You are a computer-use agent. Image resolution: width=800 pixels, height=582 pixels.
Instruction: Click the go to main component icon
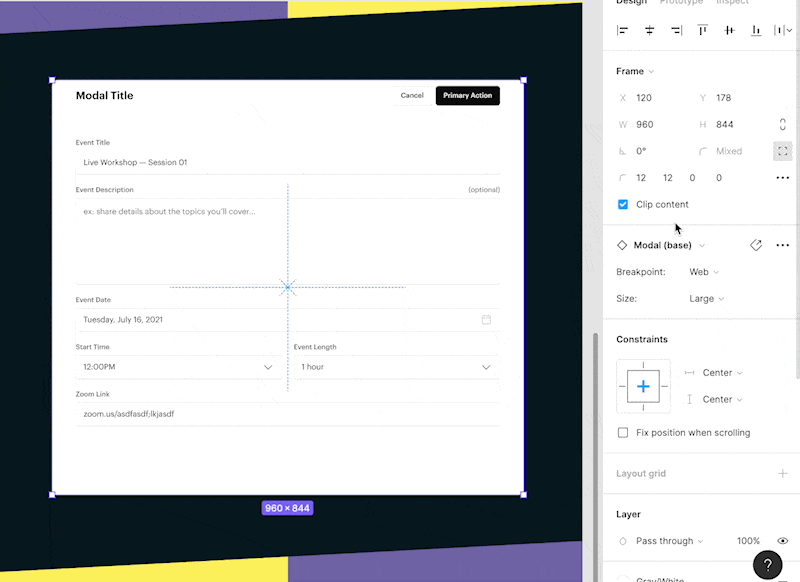756,245
